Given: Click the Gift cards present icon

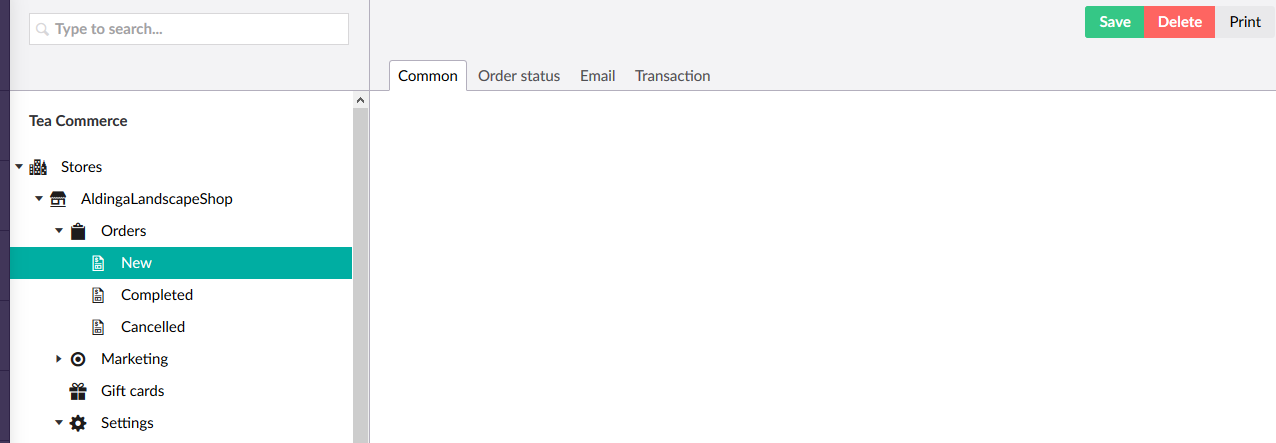Looking at the screenshot, I should point(78,391).
